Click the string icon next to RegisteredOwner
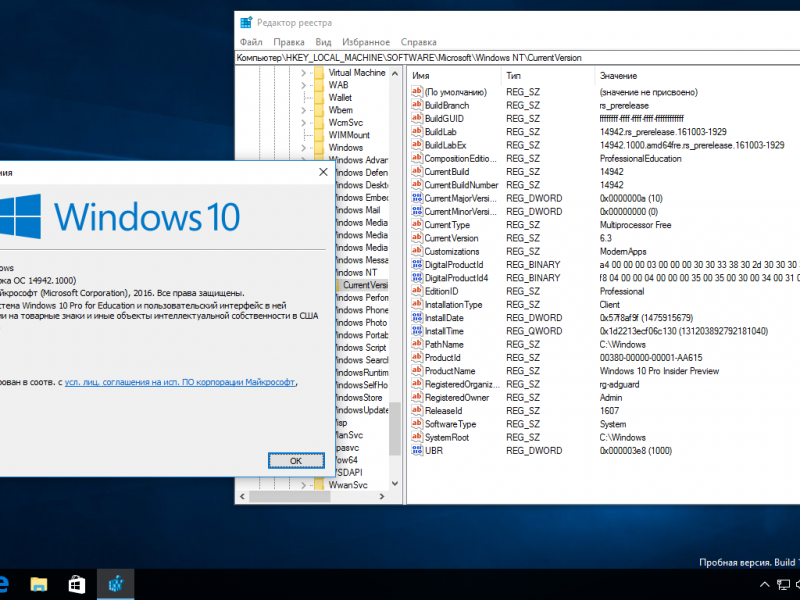800x600 pixels. tap(417, 397)
